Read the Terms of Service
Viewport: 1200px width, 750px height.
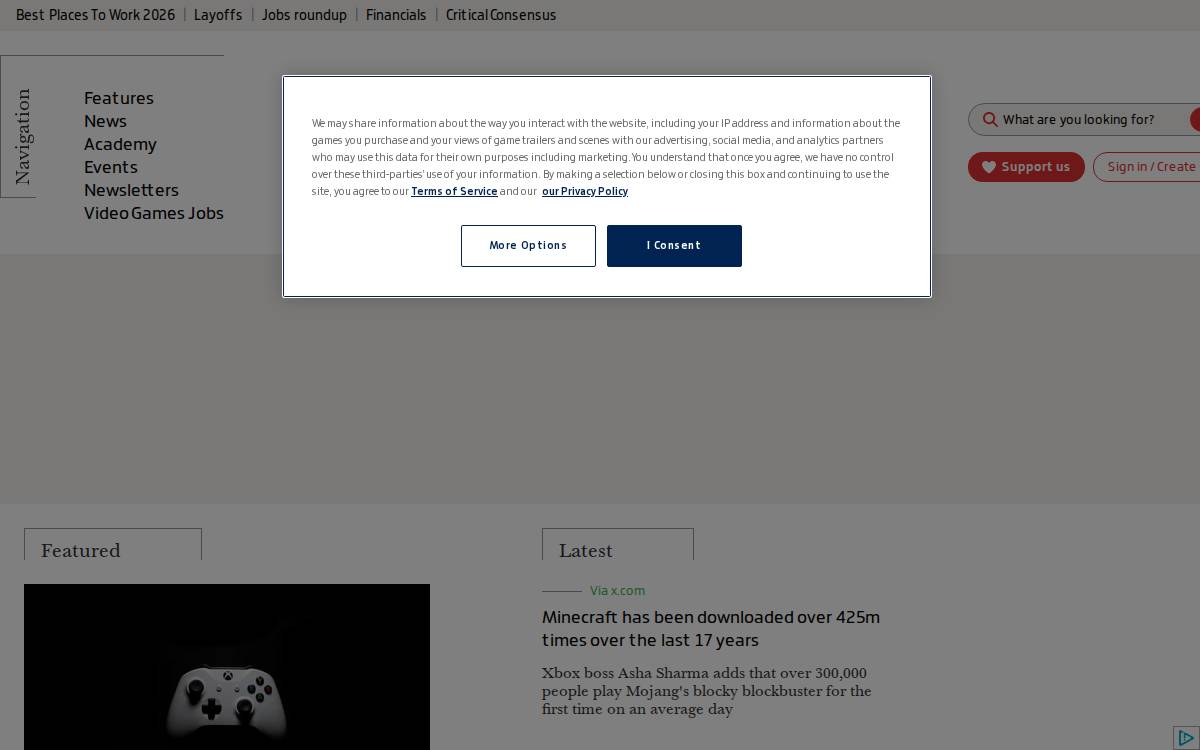pos(454,191)
